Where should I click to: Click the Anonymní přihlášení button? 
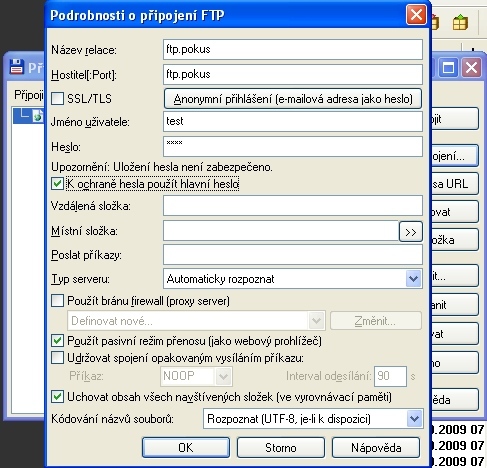click(293, 99)
